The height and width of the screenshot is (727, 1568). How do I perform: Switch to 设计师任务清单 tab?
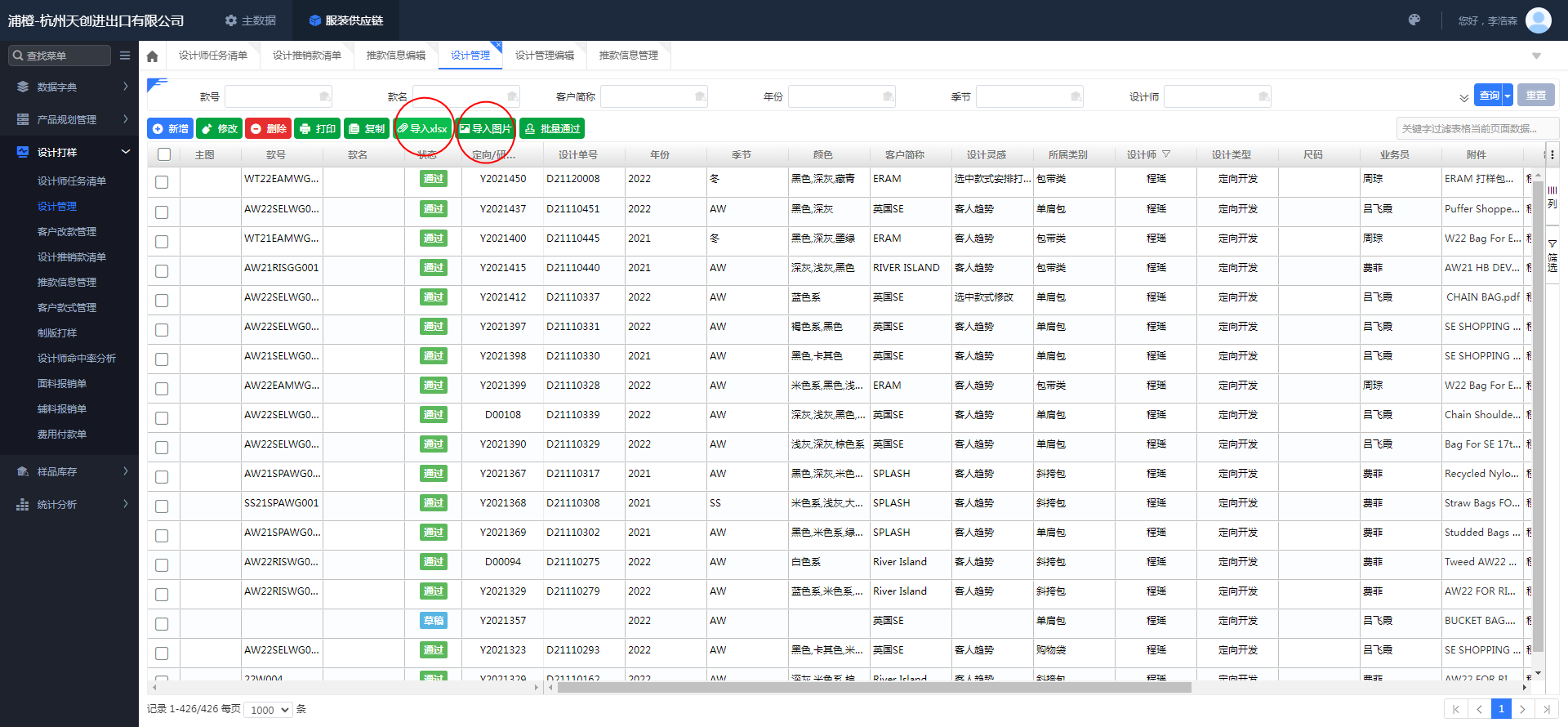click(x=213, y=56)
